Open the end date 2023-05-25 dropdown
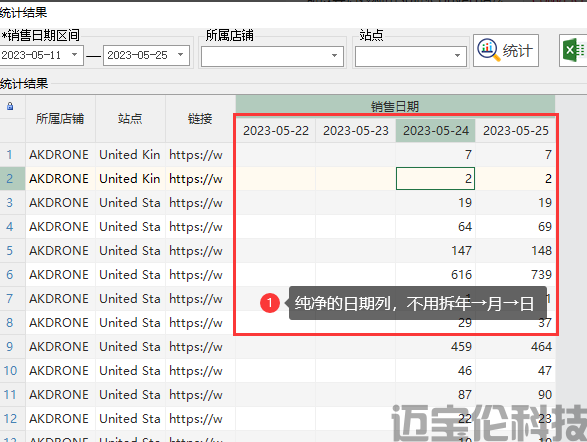The image size is (587, 442). pyautogui.click(x=181, y=55)
